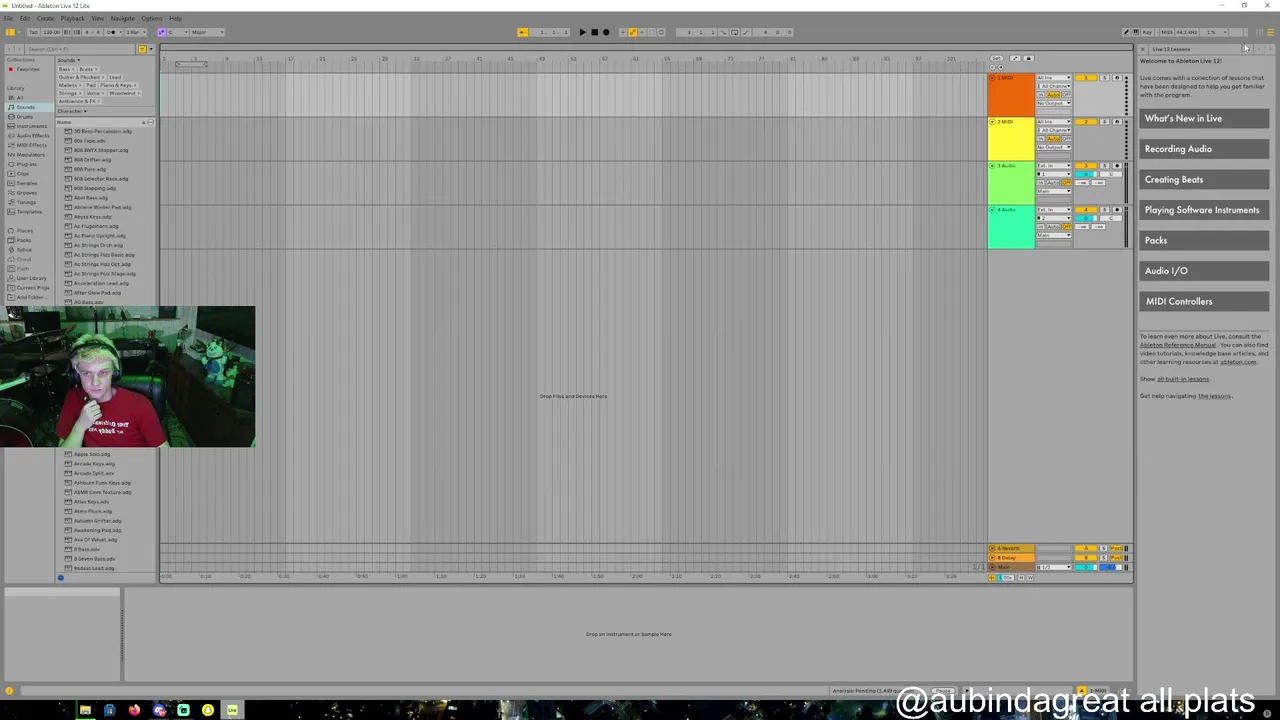Open the File menu
This screenshot has width=1280, height=720.
pos(8,18)
